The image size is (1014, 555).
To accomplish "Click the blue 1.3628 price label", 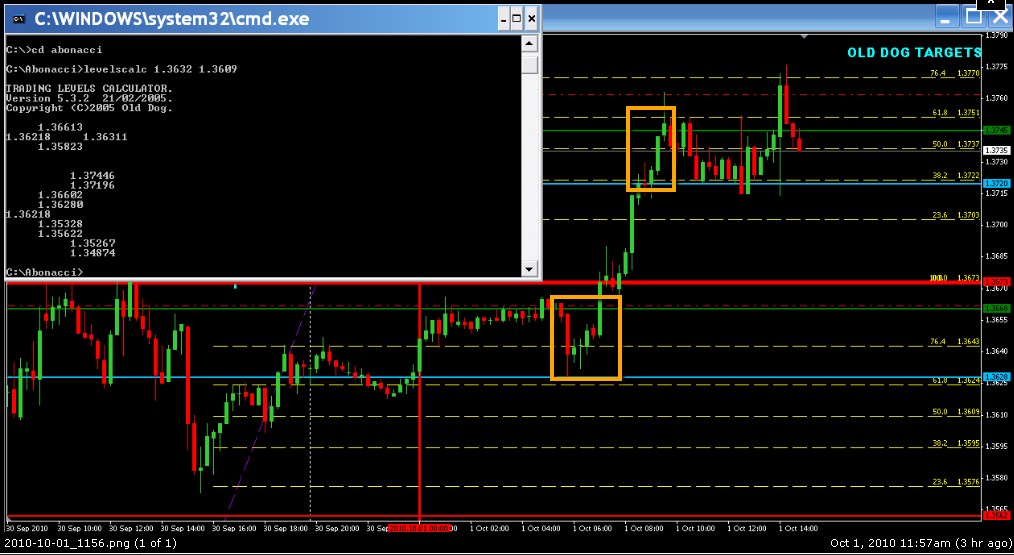I will pos(997,376).
